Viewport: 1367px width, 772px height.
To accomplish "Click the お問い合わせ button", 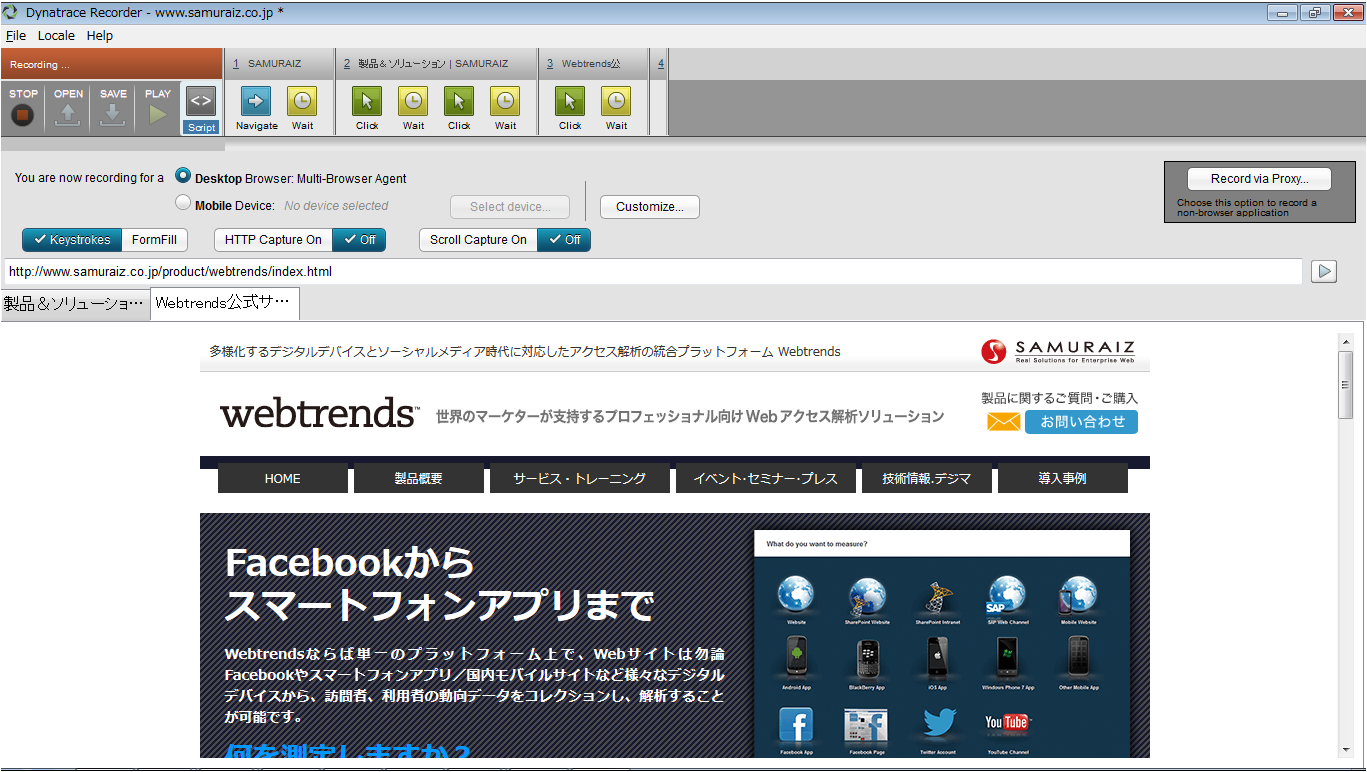I will [1081, 422].
